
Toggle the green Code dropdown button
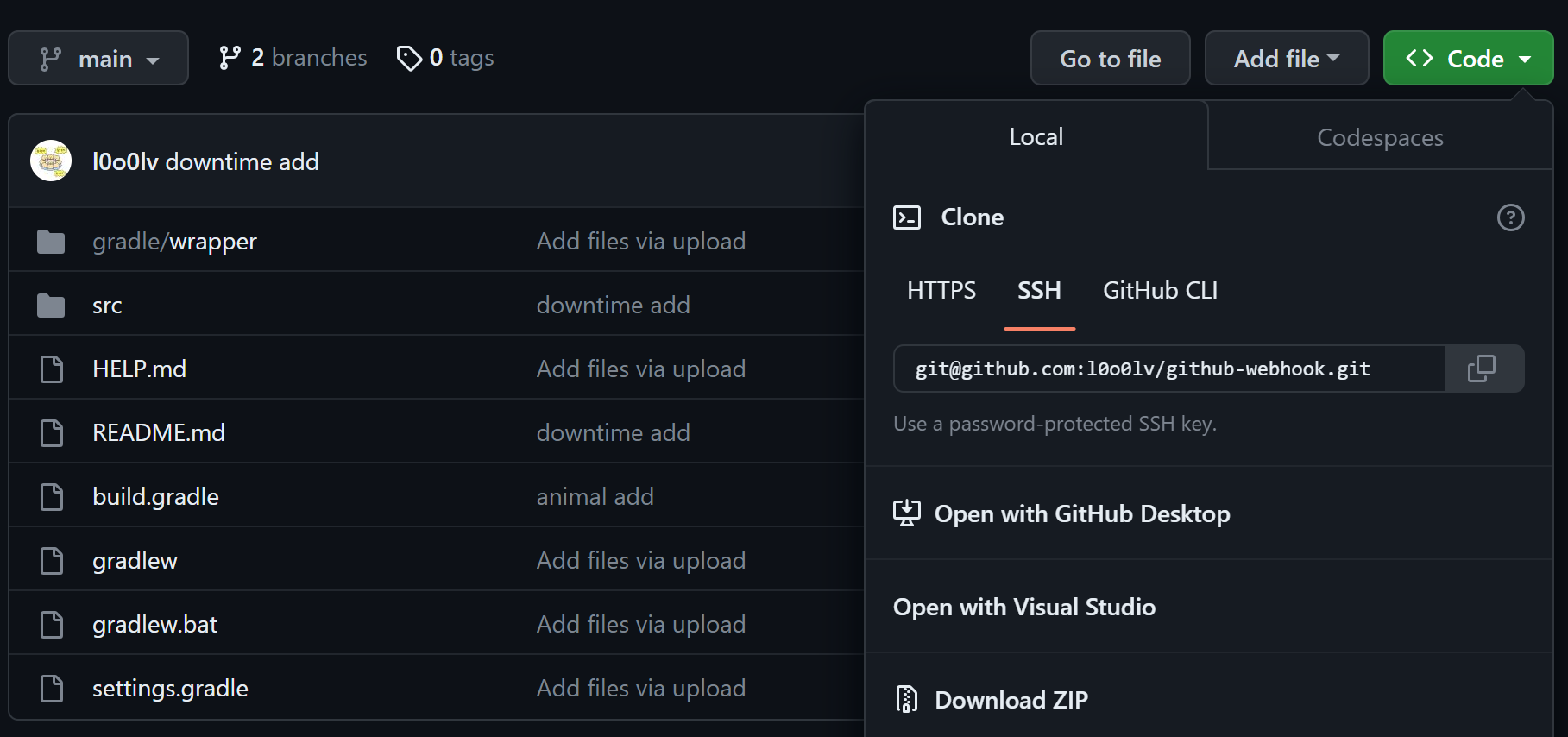pos(1468,58)
